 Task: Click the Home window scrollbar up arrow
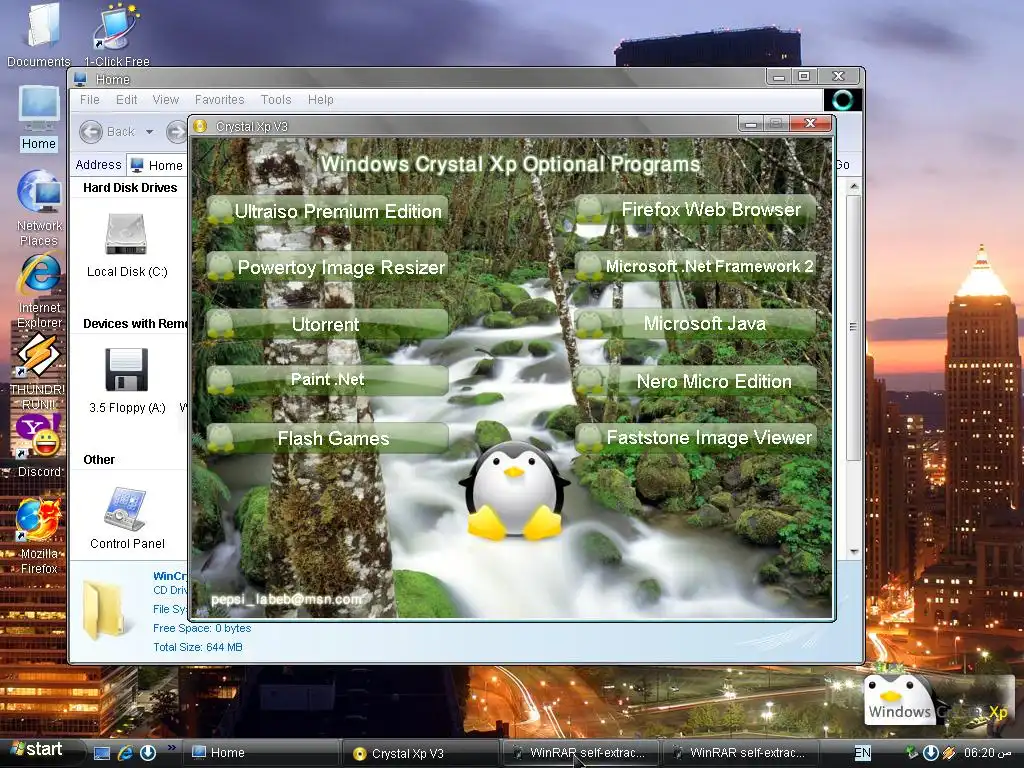(854, 187)
